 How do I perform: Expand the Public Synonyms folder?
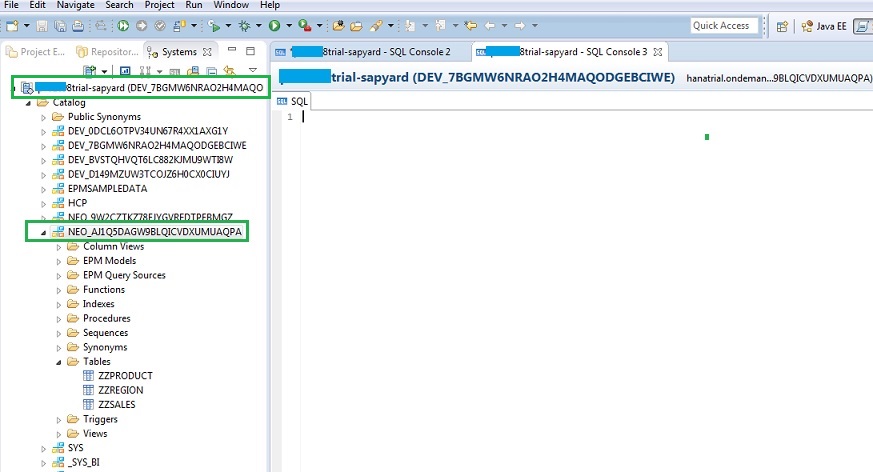click(43, 117)
